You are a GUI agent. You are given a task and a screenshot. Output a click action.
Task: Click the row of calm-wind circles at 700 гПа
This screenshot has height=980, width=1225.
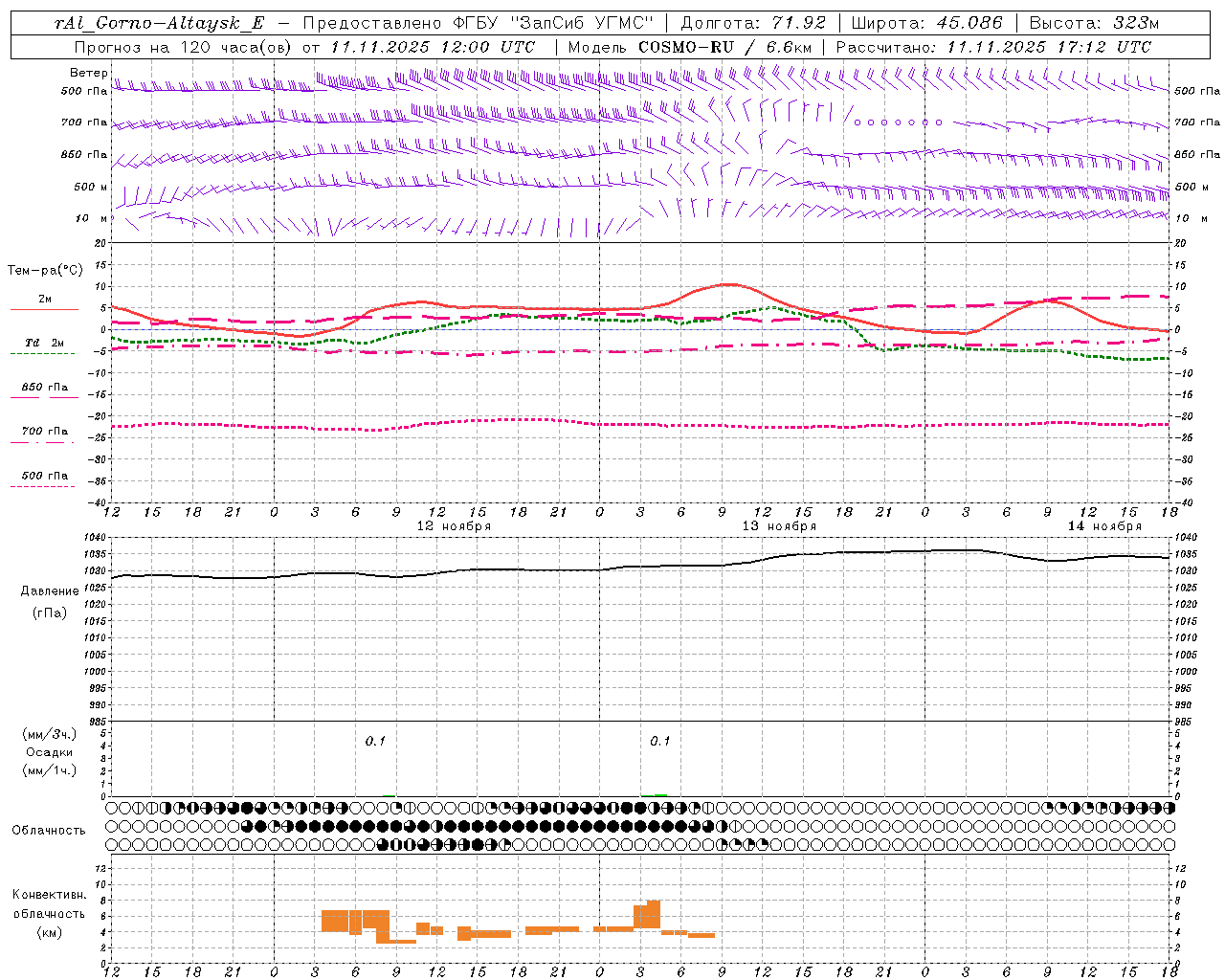tap(898, 122)
